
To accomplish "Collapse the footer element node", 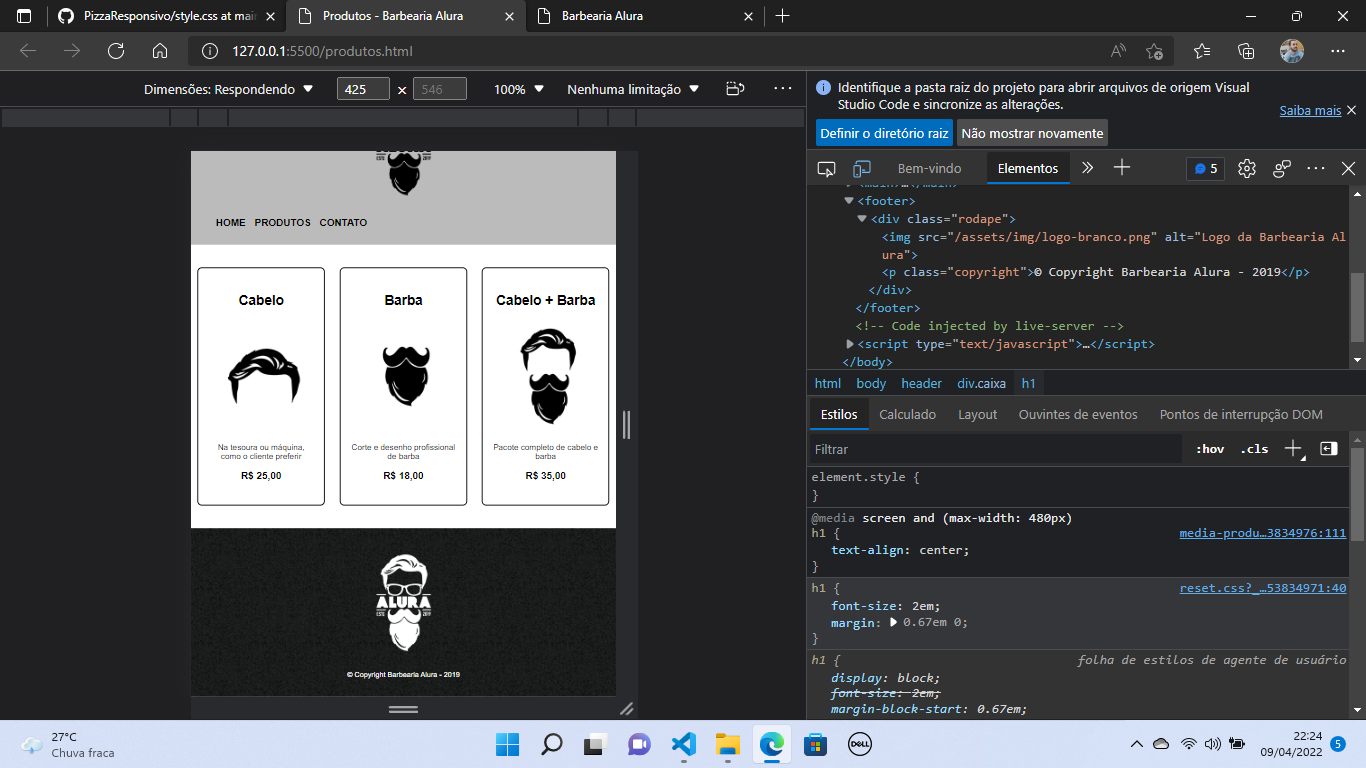I will point(849,201).
